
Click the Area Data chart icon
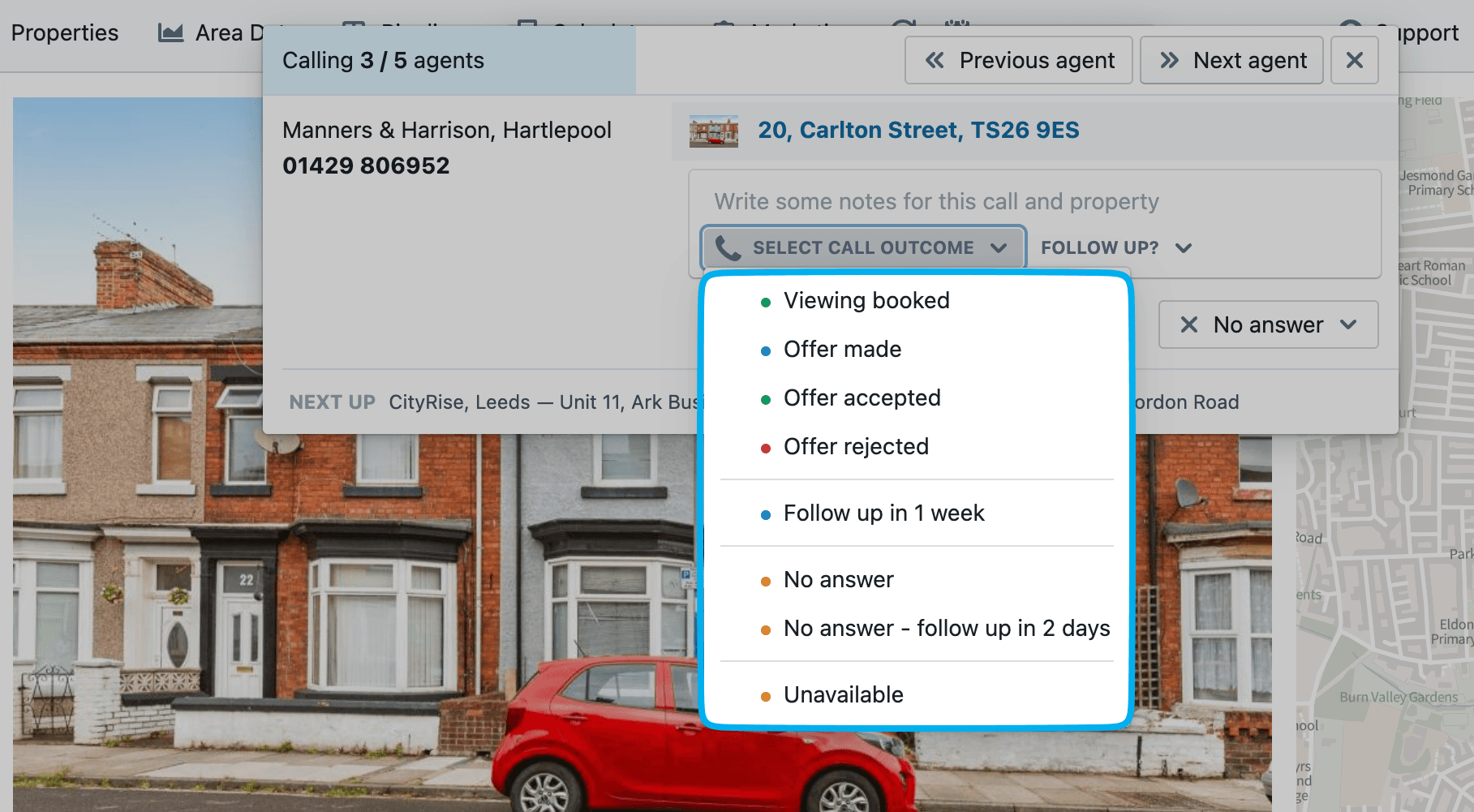[170, 32]
